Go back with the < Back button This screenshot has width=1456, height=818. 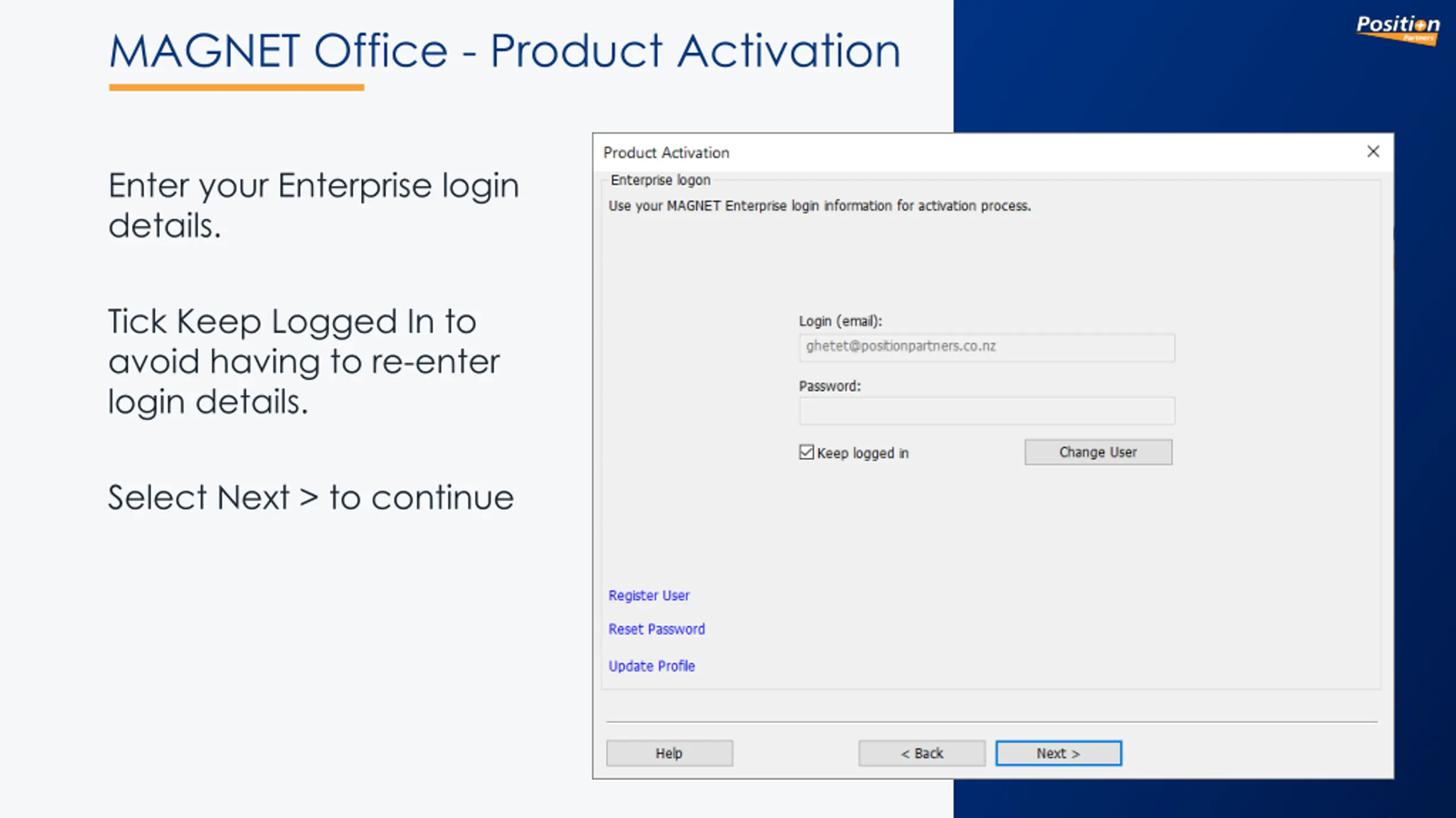click(x=922, y=753)
